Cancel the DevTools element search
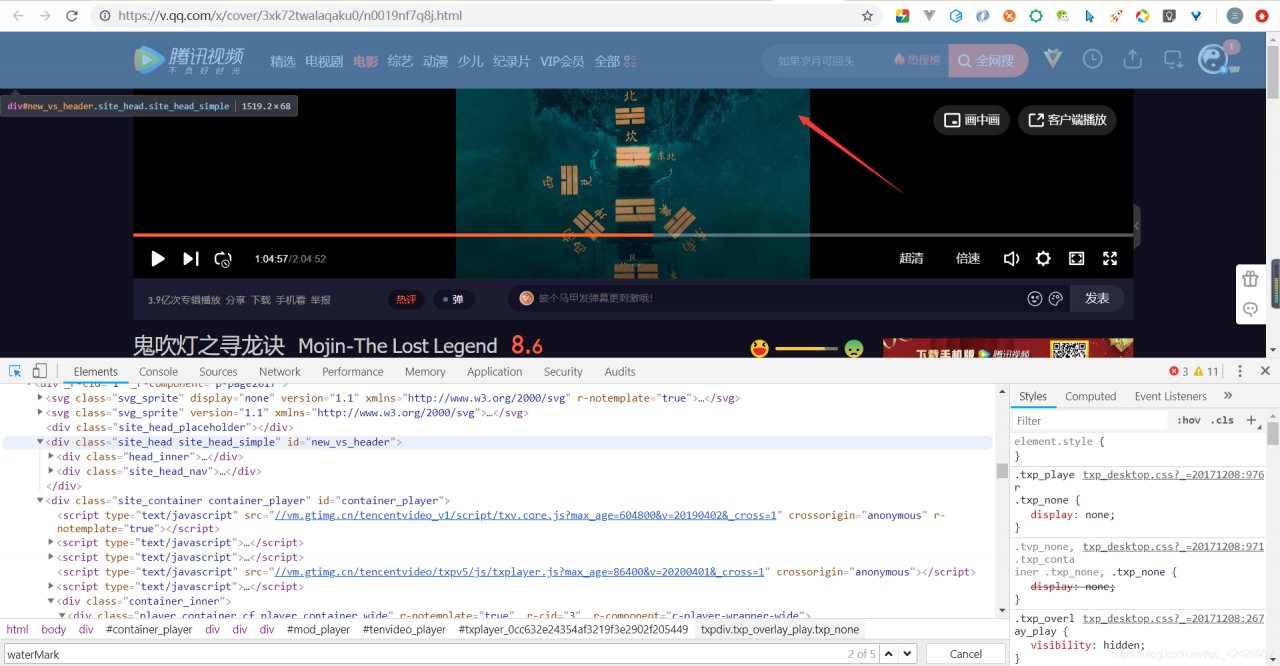The image size is (1280, 666). pos(965,654)
